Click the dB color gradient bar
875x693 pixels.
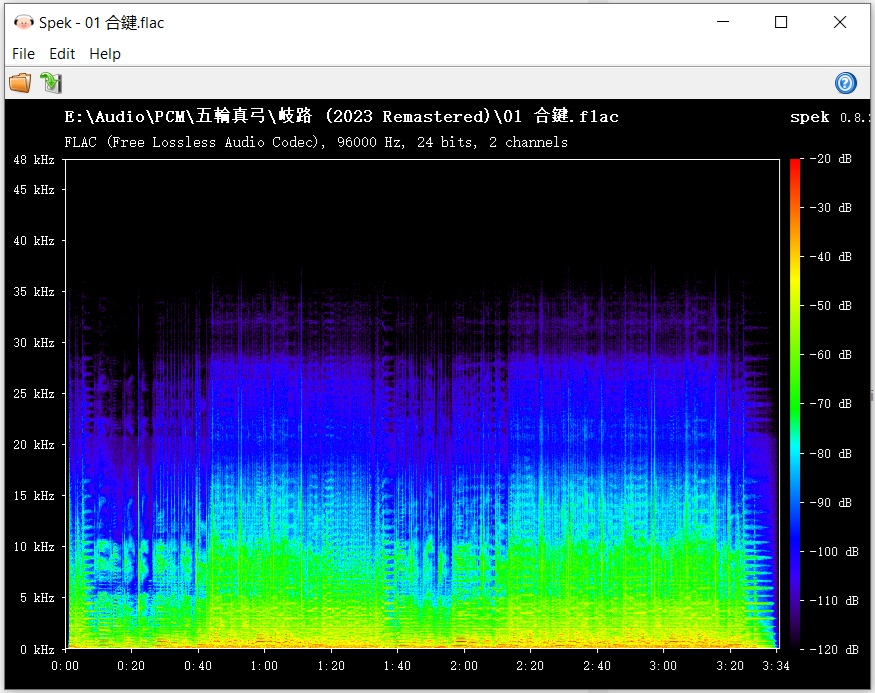point(795,404)
